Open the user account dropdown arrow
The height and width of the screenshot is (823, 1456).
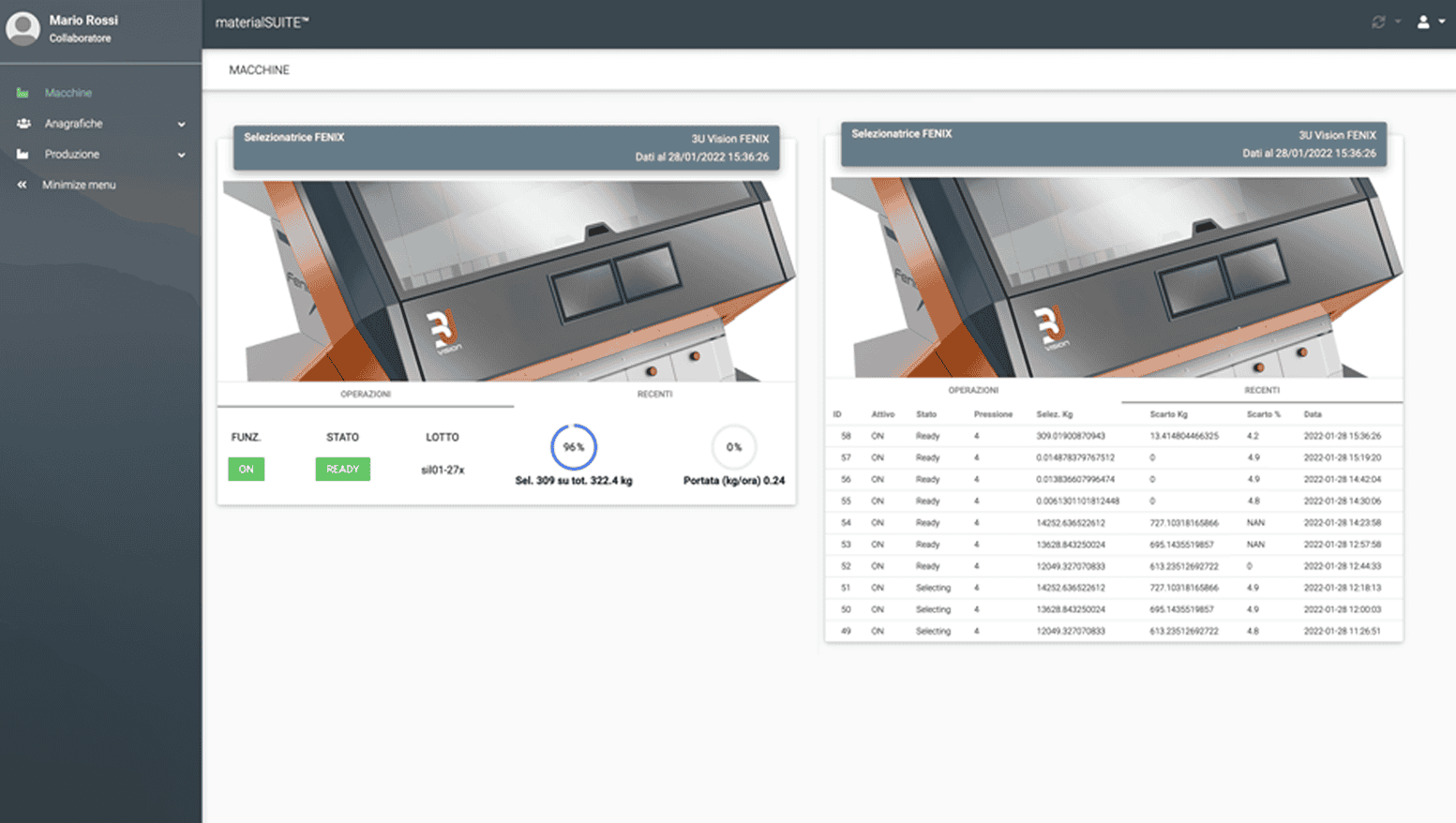tap(1442, 22)
